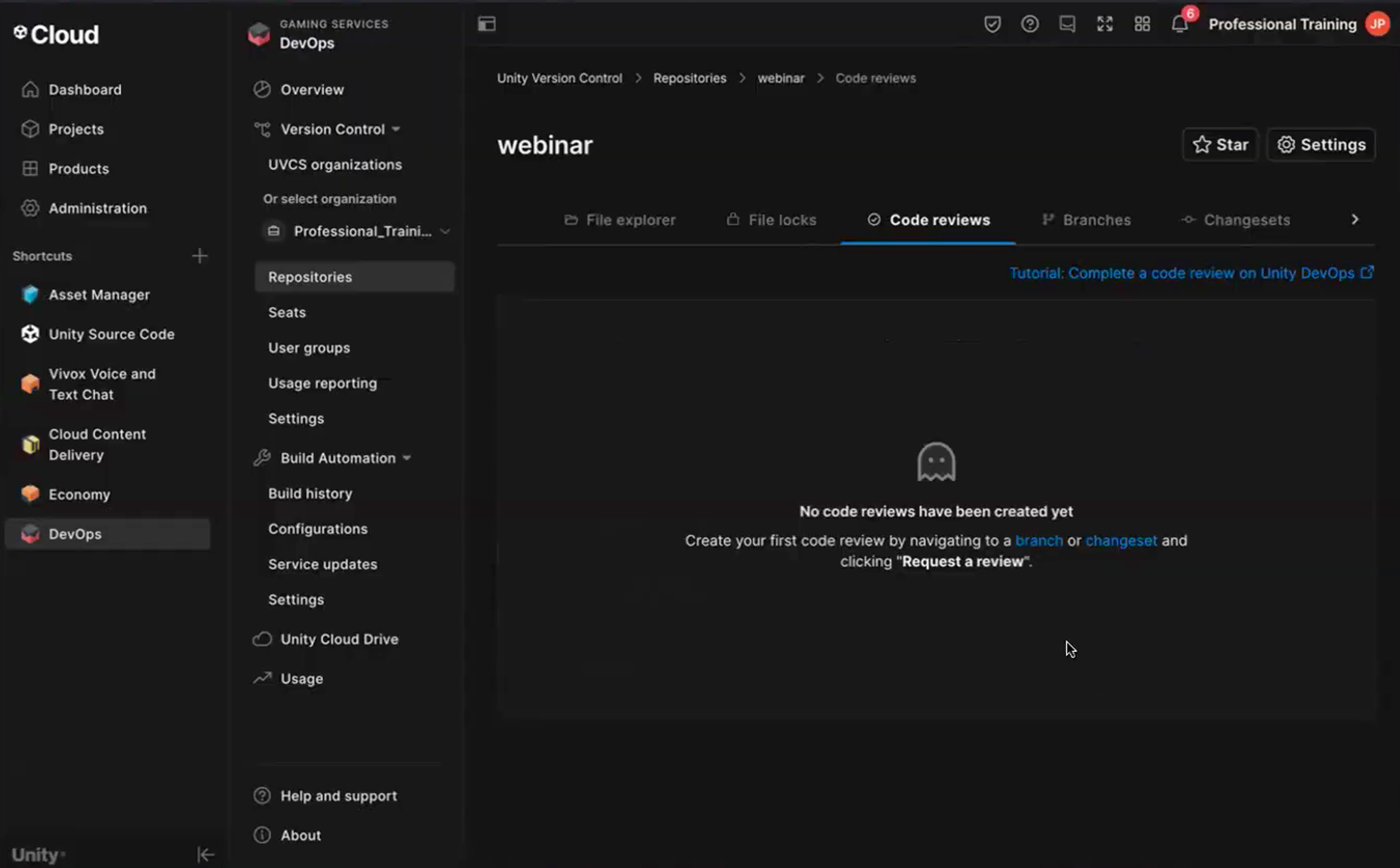Follow the changeset link in empty state
Viewport: 1400px width, 868px height.
click(1121, 541)
